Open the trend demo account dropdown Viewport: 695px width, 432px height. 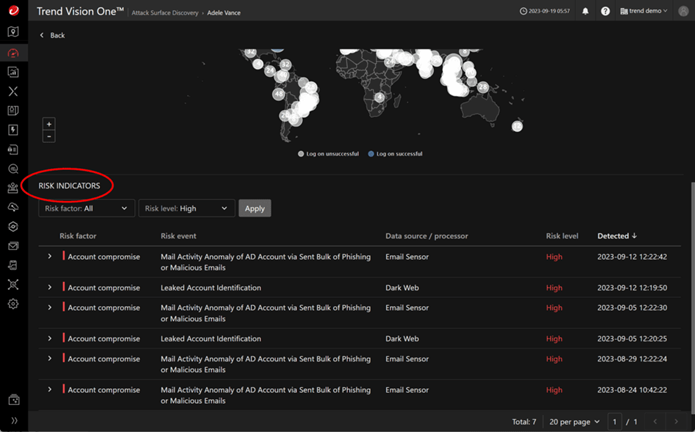pos(643,11)
